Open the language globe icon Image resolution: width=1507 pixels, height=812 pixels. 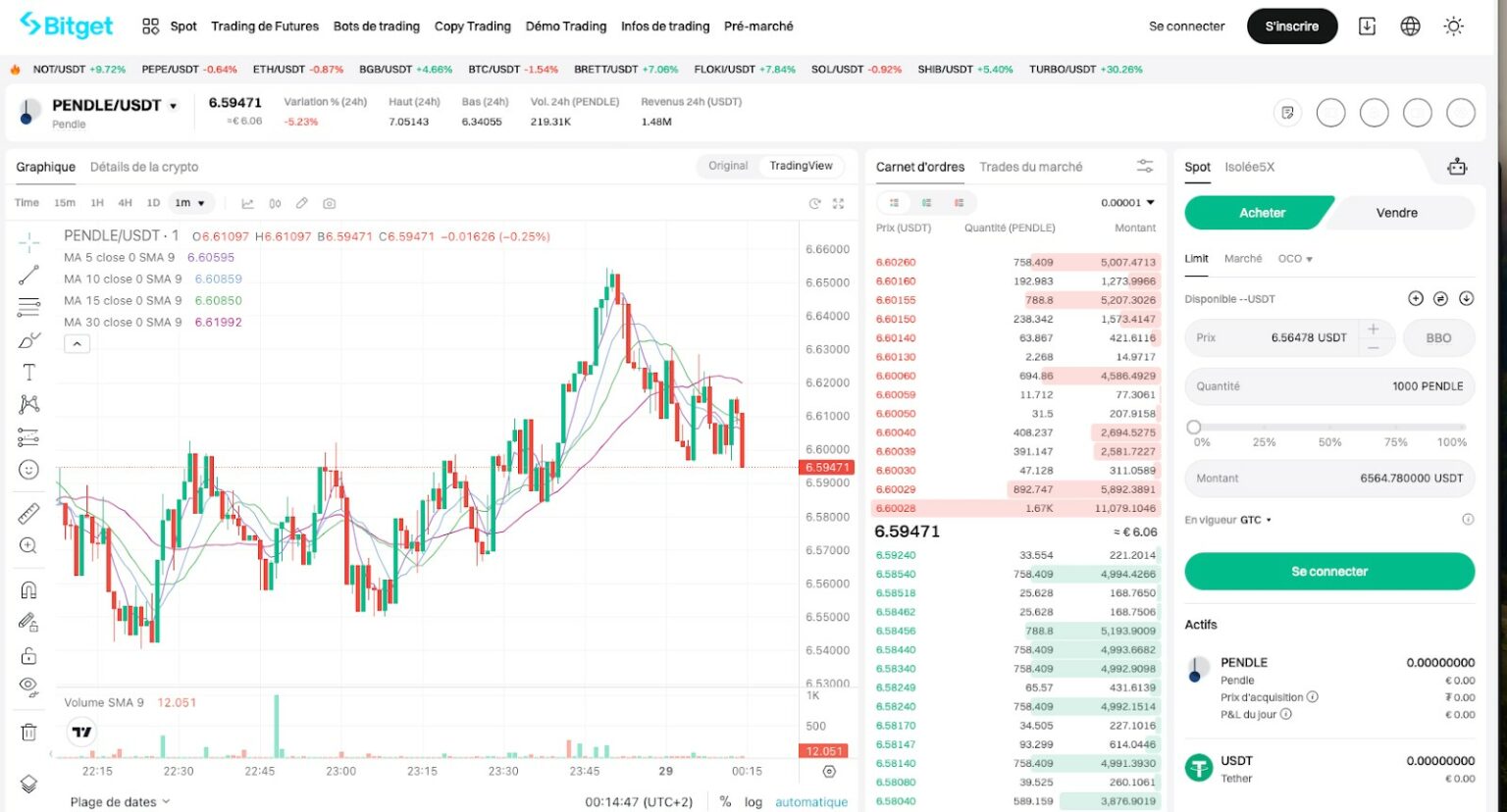[1410, 26]
